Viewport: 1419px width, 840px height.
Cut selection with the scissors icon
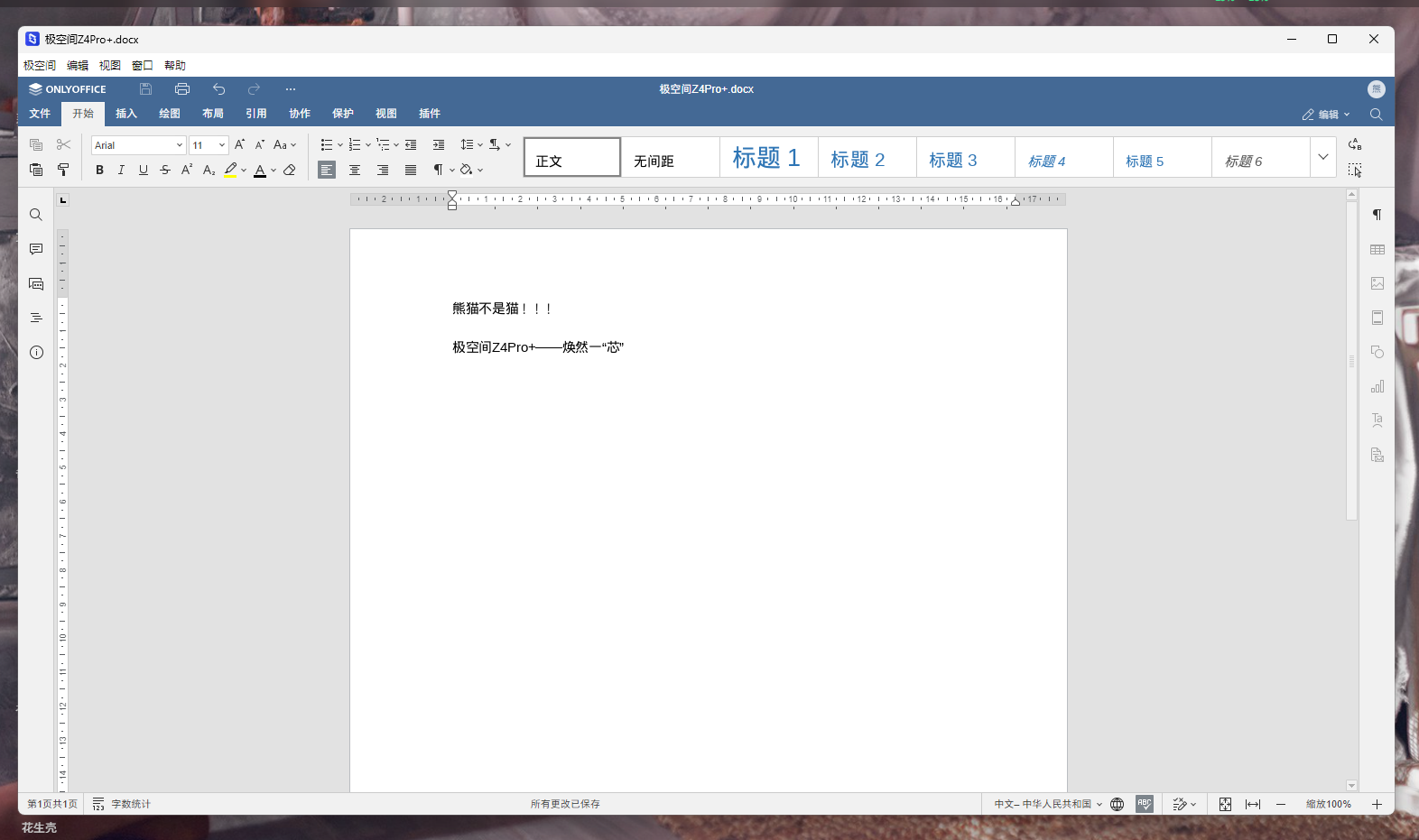63,144
